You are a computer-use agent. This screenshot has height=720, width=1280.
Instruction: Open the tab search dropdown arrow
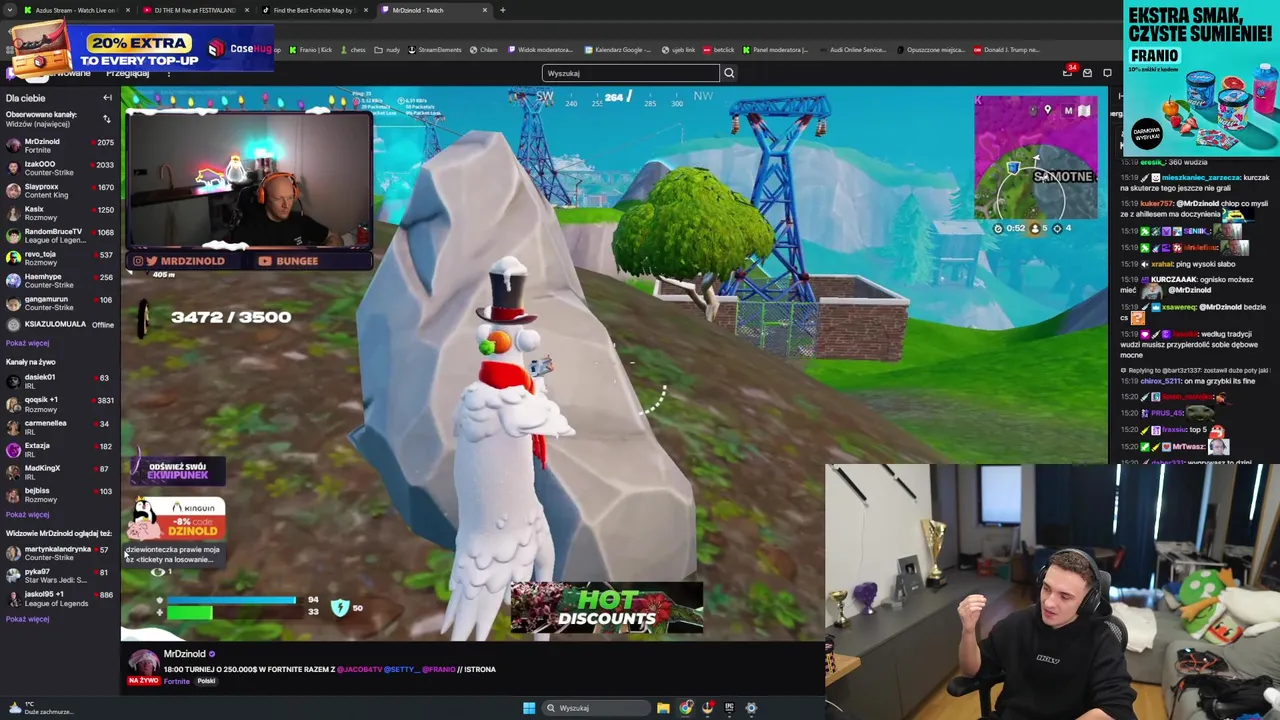10,10
